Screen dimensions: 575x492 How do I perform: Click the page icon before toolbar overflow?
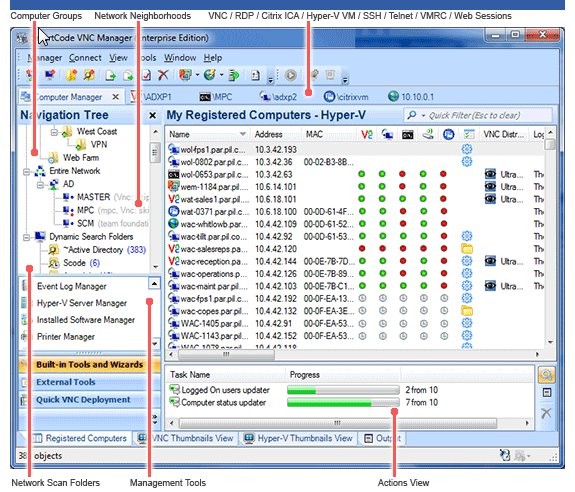256,76
